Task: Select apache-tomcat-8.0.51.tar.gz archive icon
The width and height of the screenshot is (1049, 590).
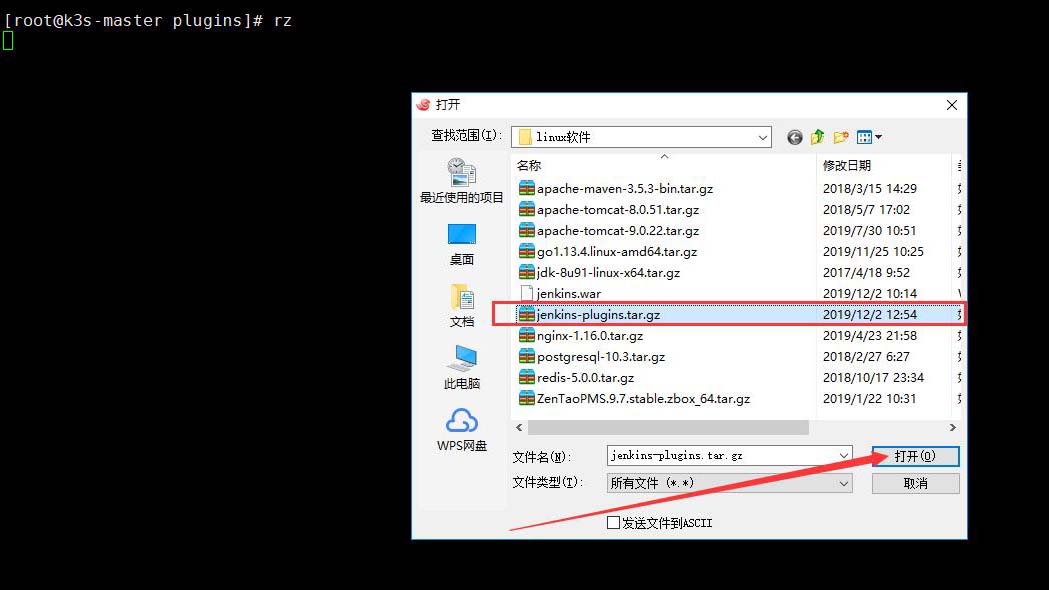Action: click(x=527, y=209)
